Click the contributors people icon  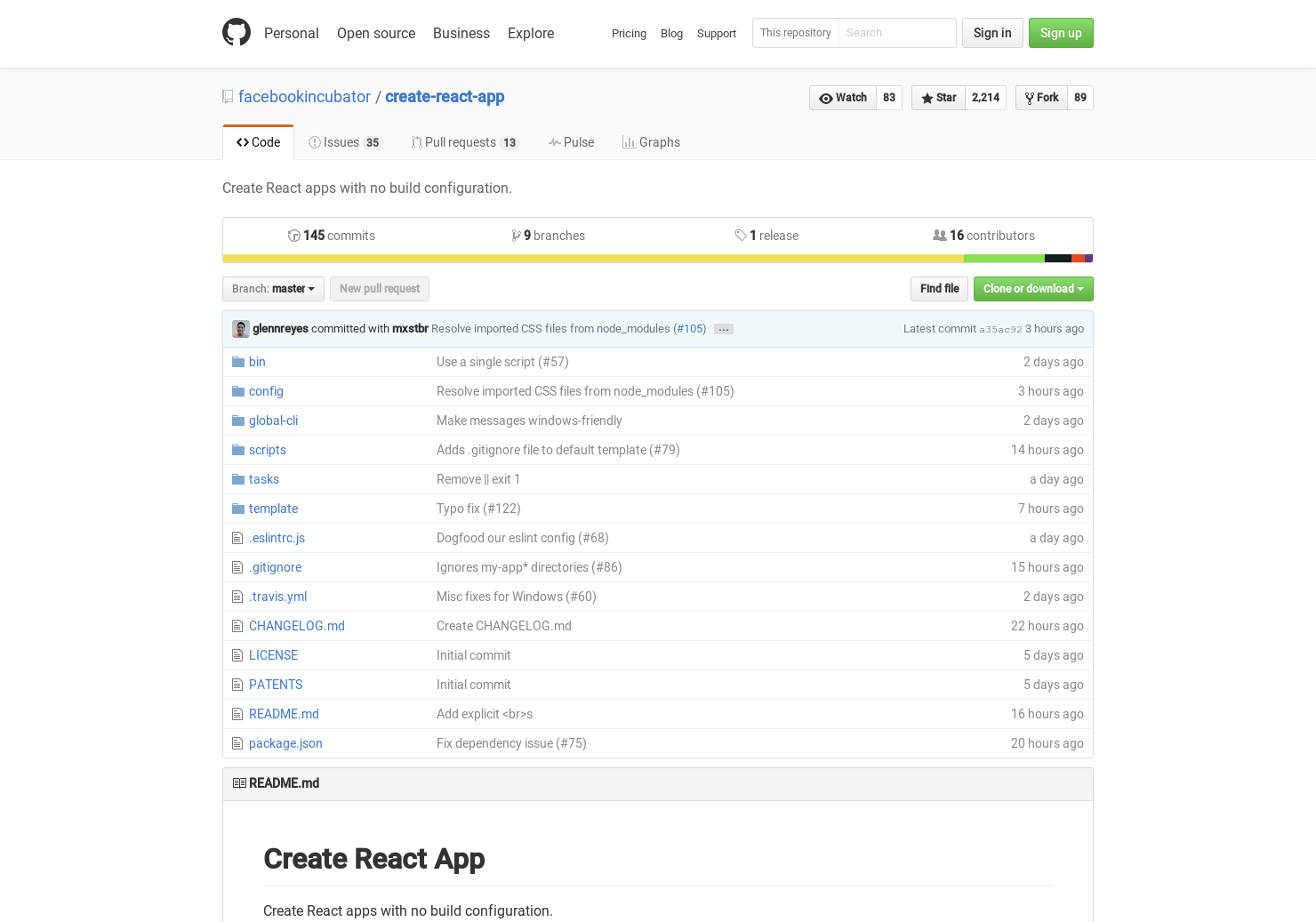[940, 235]
